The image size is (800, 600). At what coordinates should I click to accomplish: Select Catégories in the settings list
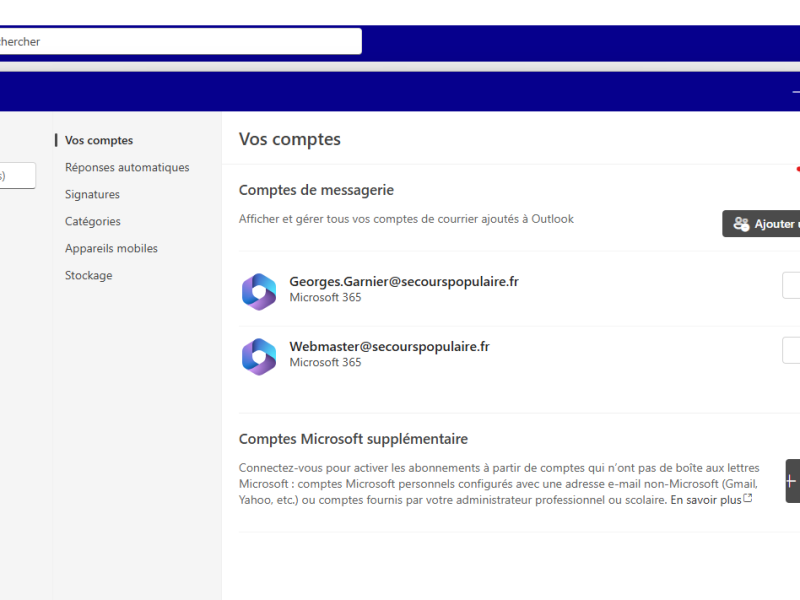[93, 221]
